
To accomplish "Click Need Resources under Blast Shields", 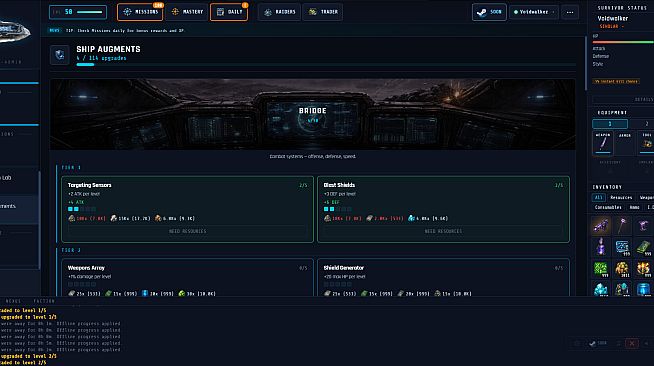I will click(443, 231).
